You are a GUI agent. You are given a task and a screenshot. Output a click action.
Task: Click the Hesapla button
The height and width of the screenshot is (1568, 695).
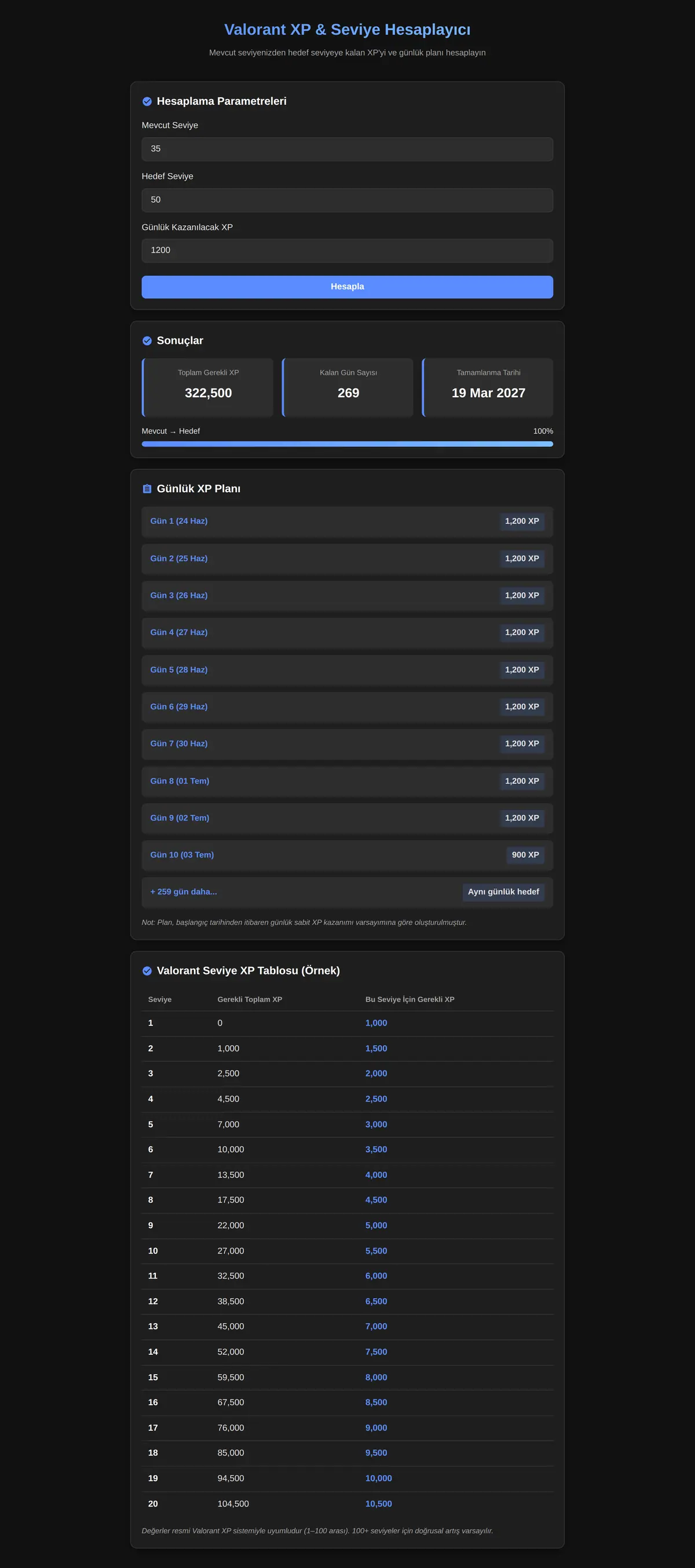click(x=348, y=287)
